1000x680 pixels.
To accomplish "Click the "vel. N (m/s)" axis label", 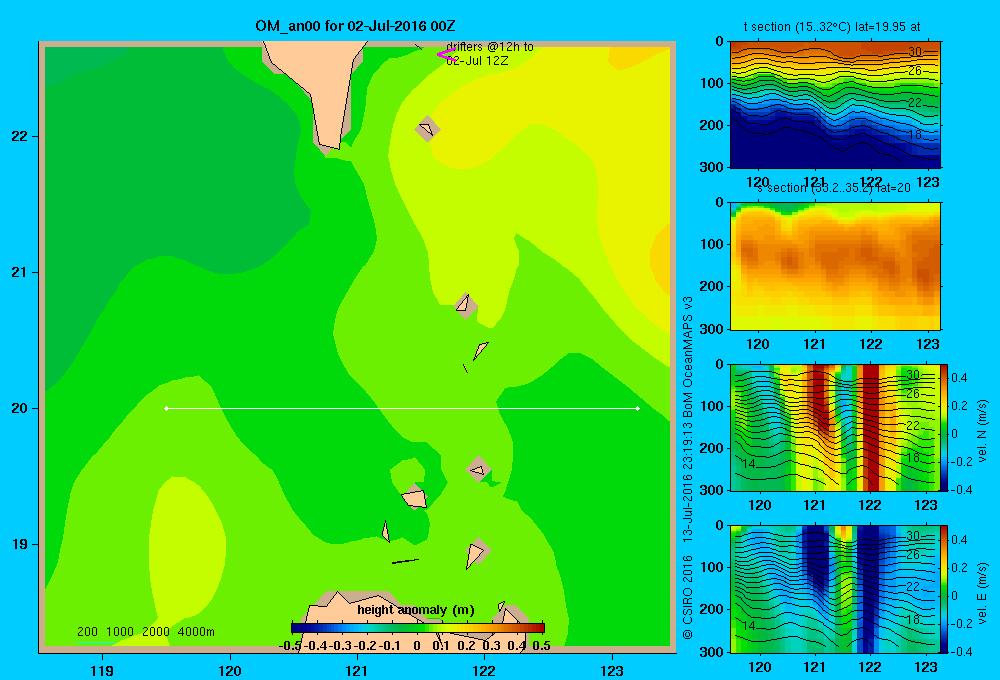I will point(982,431).
